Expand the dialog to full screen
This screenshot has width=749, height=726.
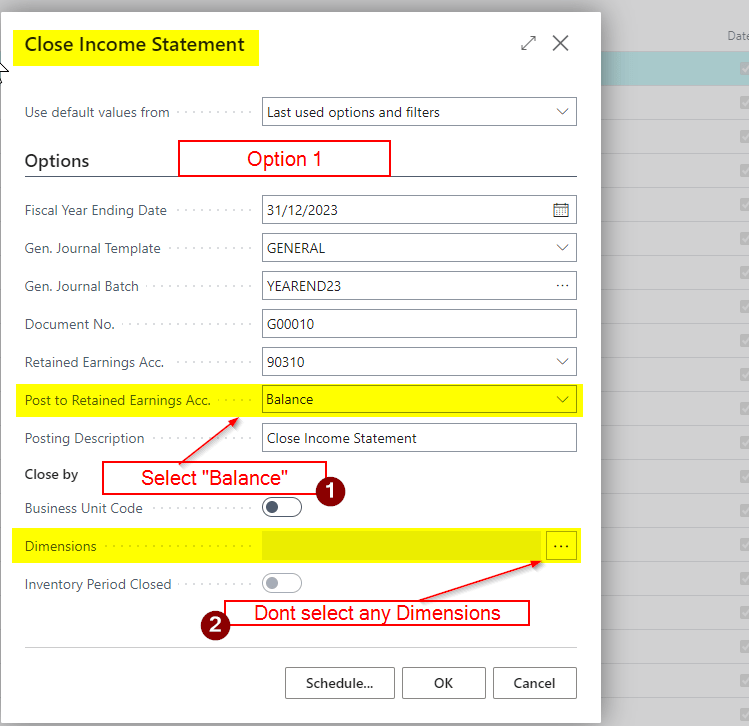pyautogui.click(x=528, y=43)
